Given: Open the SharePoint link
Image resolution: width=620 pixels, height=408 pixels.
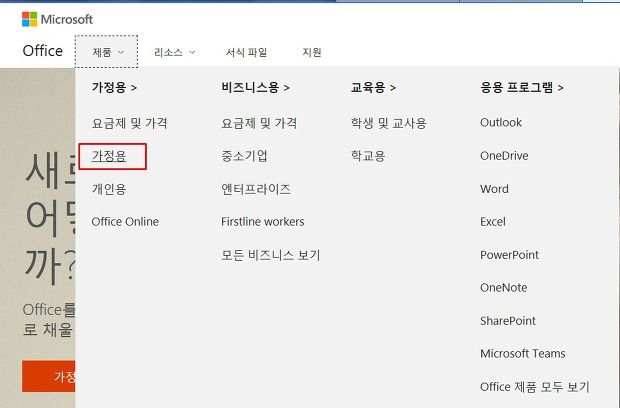Looking at the screenshot, I should click(508, 321).
